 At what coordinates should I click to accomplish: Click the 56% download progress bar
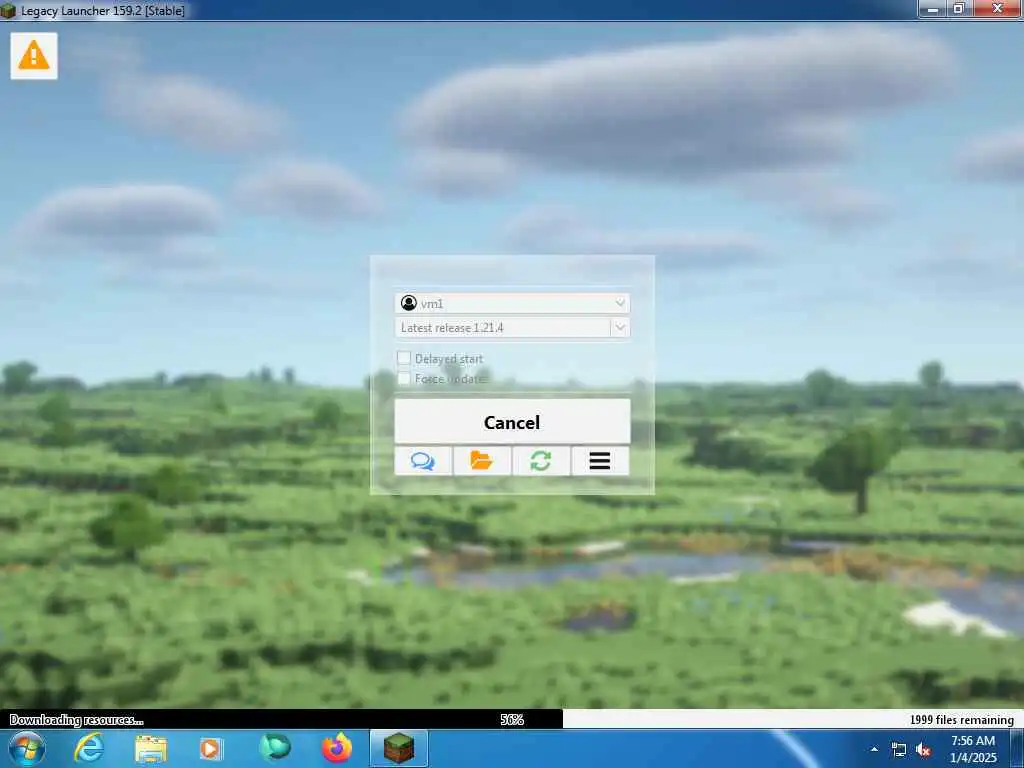pyautogui.click(x=512, y=719)
